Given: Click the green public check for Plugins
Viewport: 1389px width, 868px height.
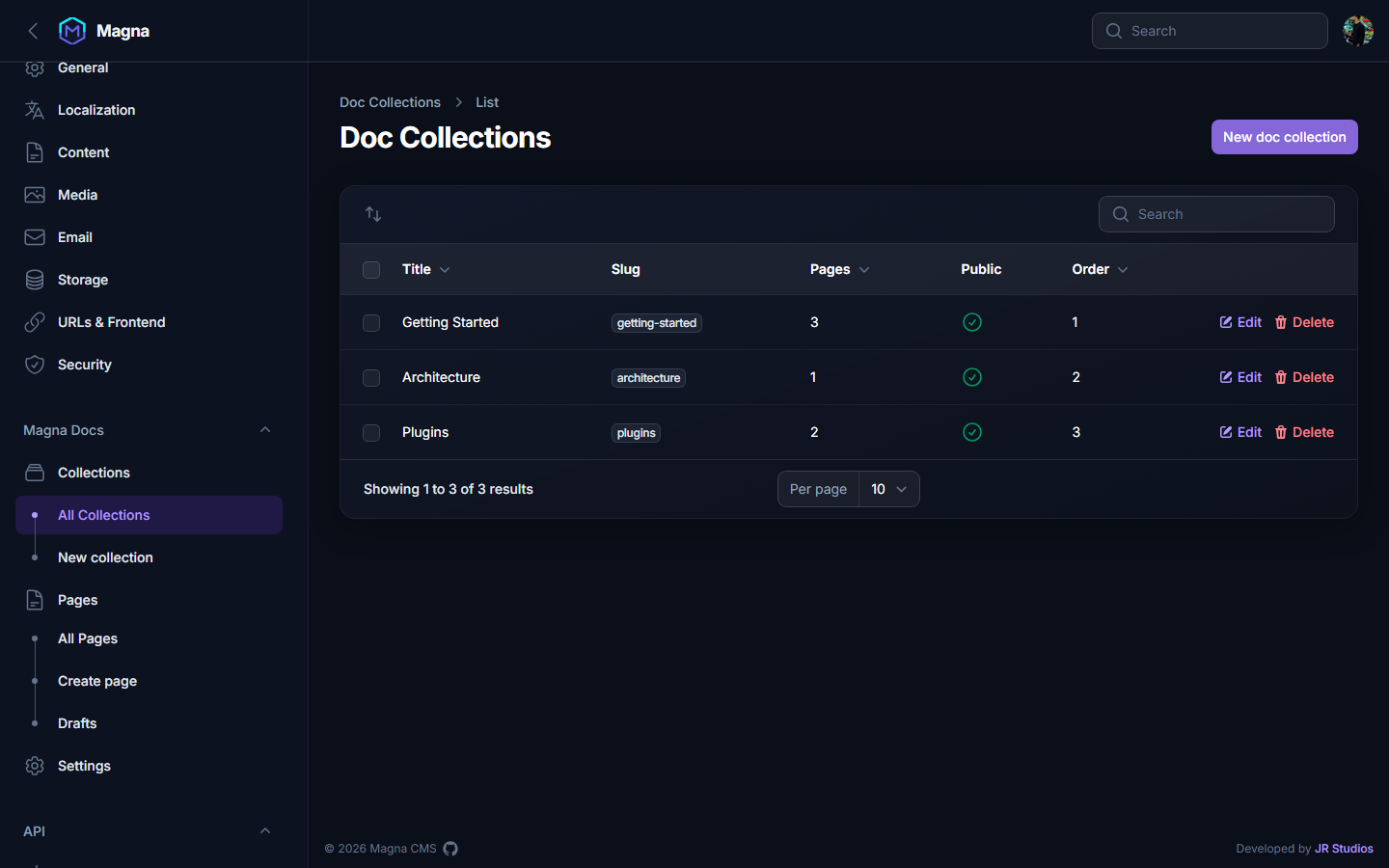Looking at the screenshot, I should point(972,432).
